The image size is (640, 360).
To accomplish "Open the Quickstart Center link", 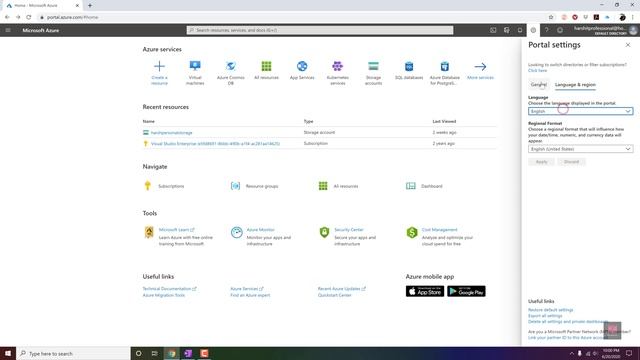I will coord(334,295).
